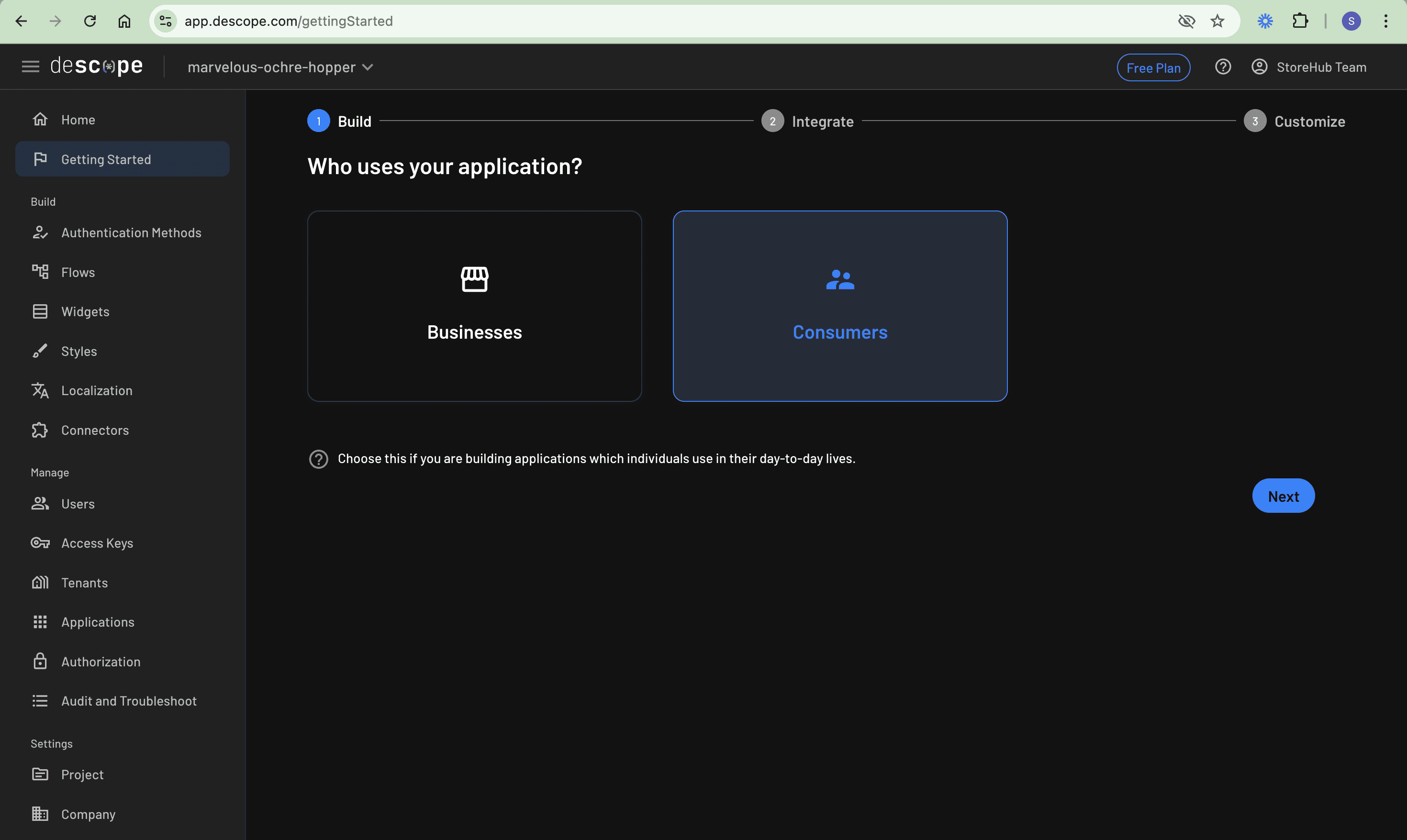Select the Consumers option card
The image size is (1407, 840).
tap(840, 306)
